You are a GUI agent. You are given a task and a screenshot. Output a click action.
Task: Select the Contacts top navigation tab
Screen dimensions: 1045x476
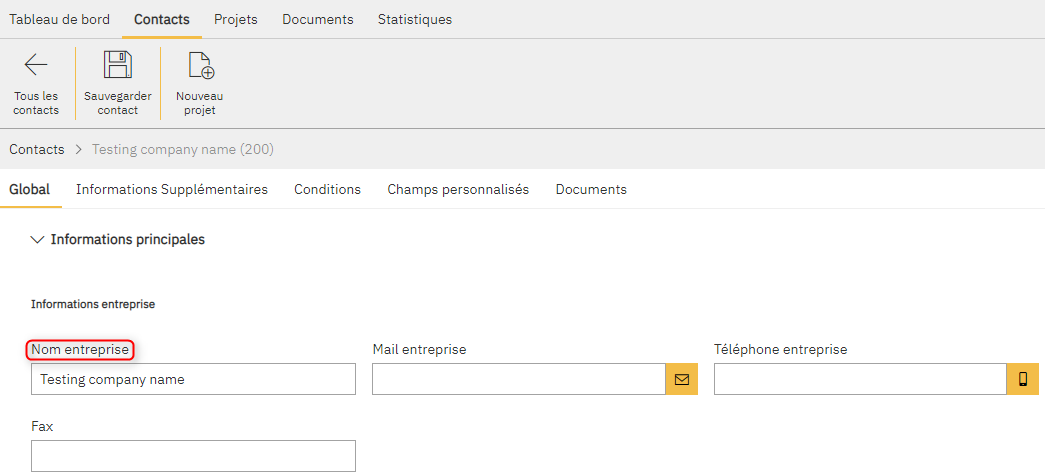162,19
